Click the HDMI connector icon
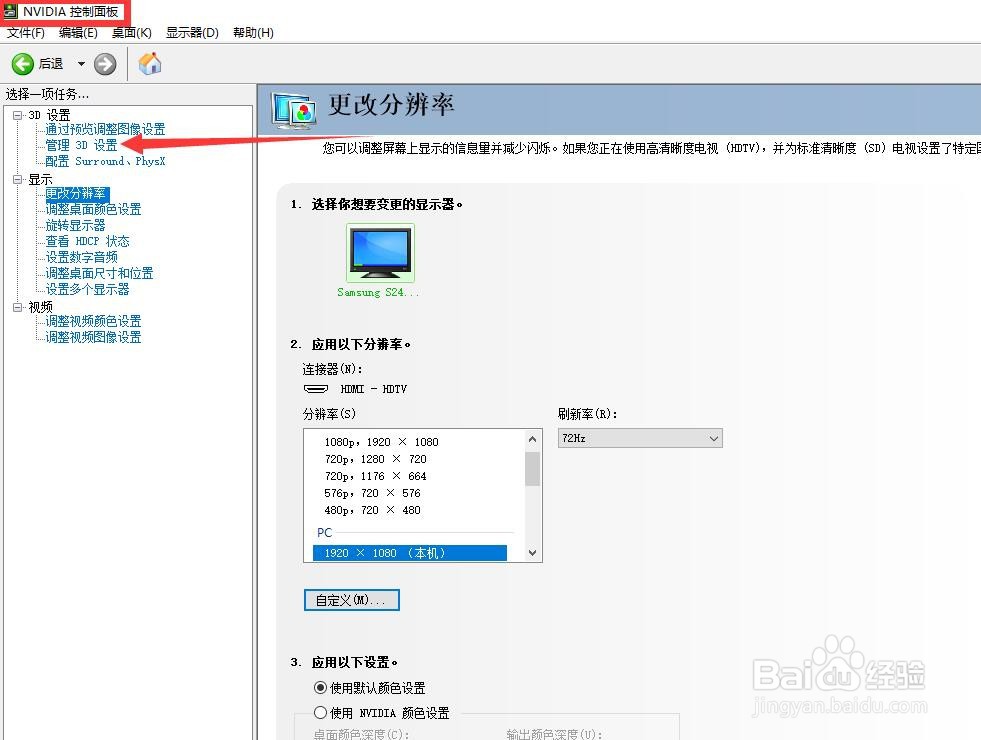Viewport: 981px width, 740px height. tap(316, 388)
